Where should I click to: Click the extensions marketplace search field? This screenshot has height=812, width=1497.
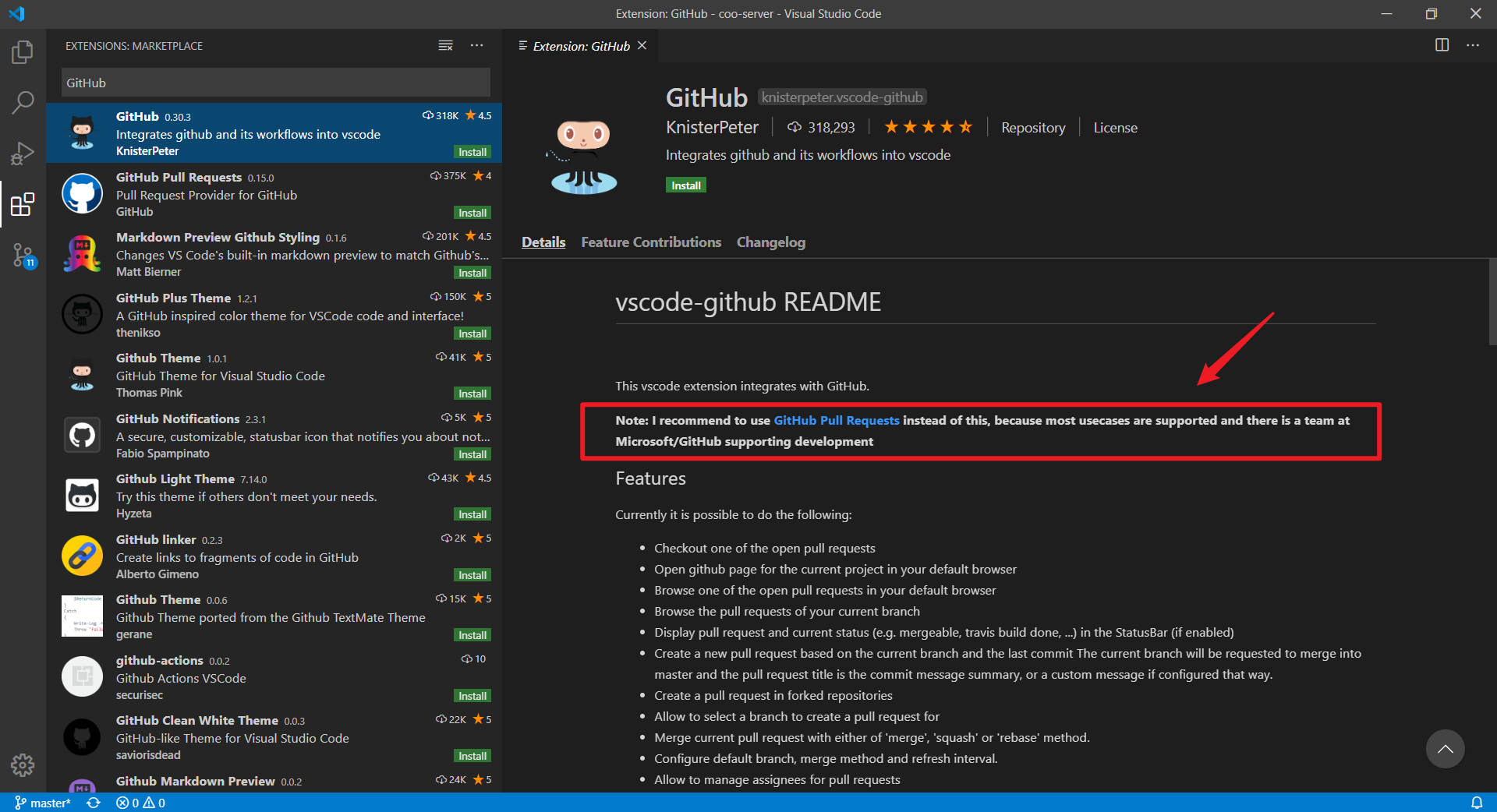274,82
